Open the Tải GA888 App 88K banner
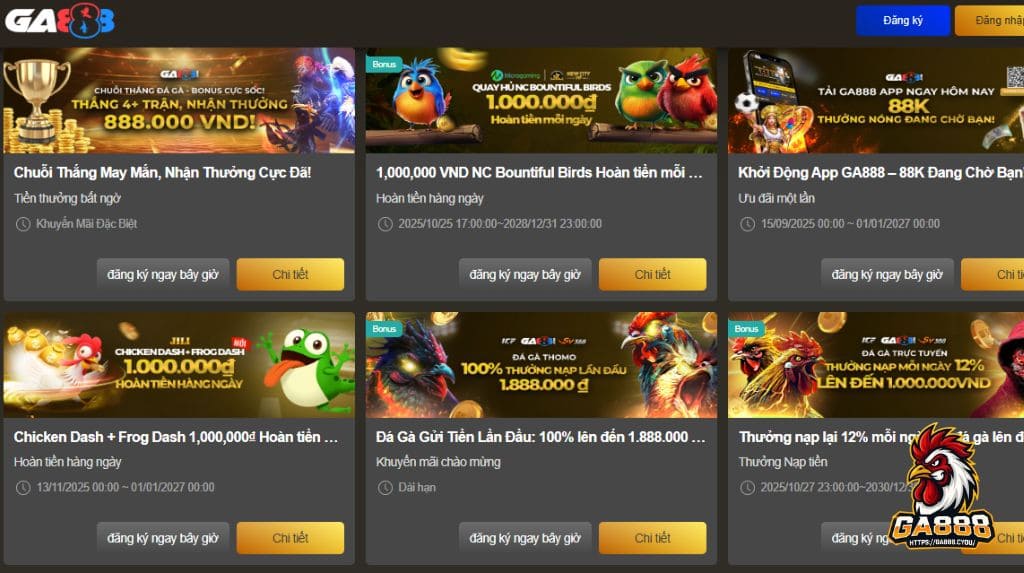Viewport: 1024px width, 573px height. point(876,101)
